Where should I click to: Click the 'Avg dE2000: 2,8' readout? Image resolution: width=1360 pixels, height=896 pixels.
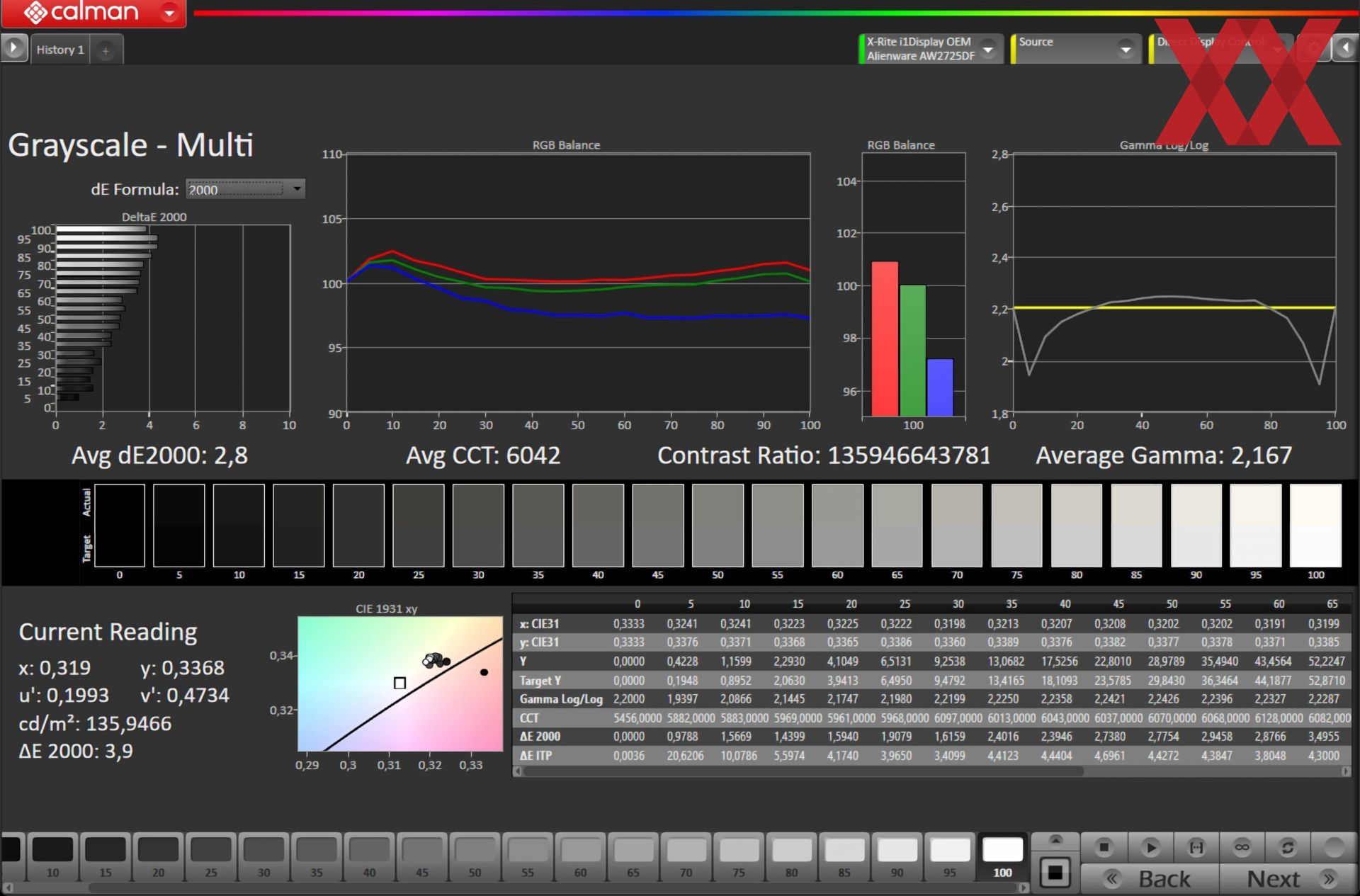coord(160,455)
